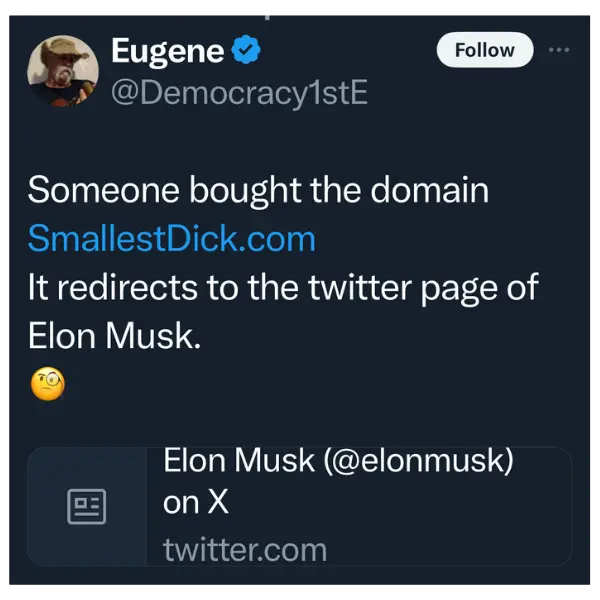Open the three-dot more options menu

tap(561, 50)
